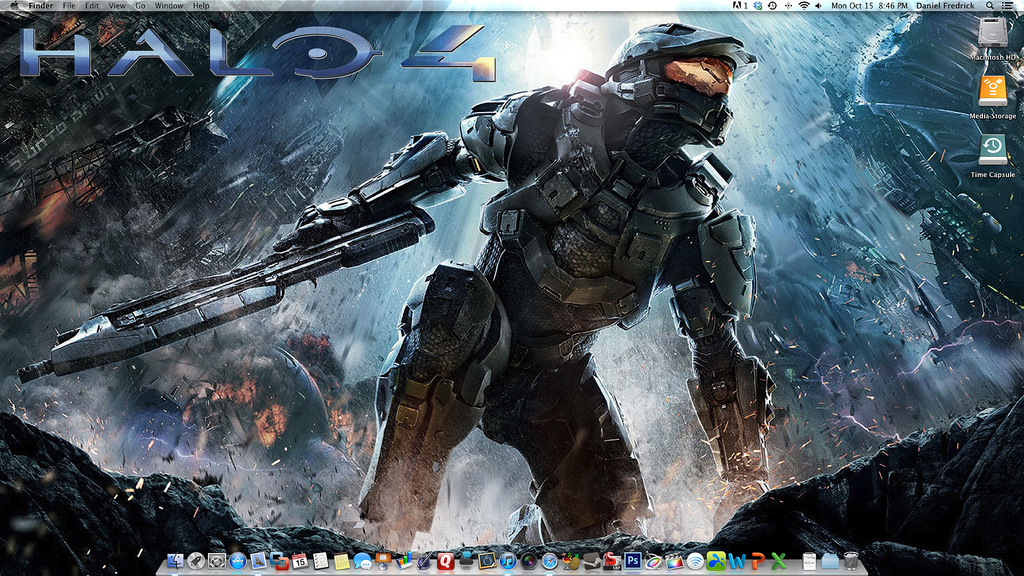Open Time Machine menu bar icon

pyautogui.click(x=772, y=5)
